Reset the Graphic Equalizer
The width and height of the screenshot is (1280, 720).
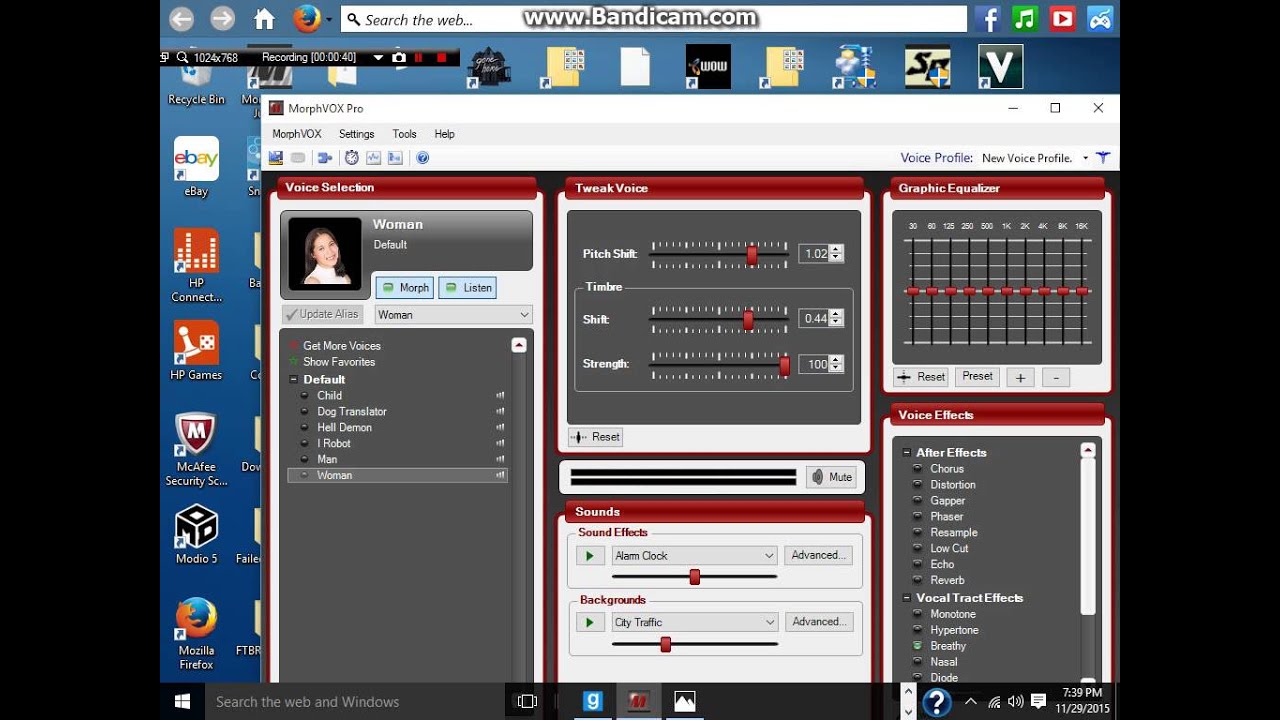click(921, 377)
